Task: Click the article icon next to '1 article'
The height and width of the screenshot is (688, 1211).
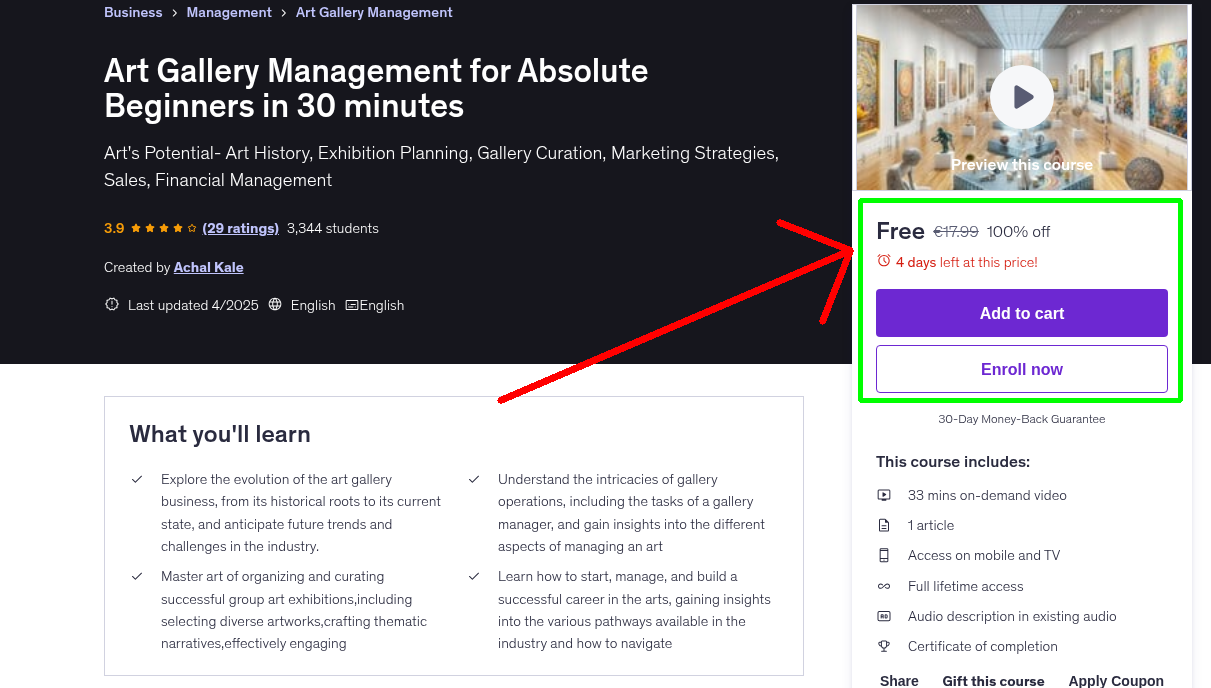Action: pyautogui.click(x=884, y=525)
